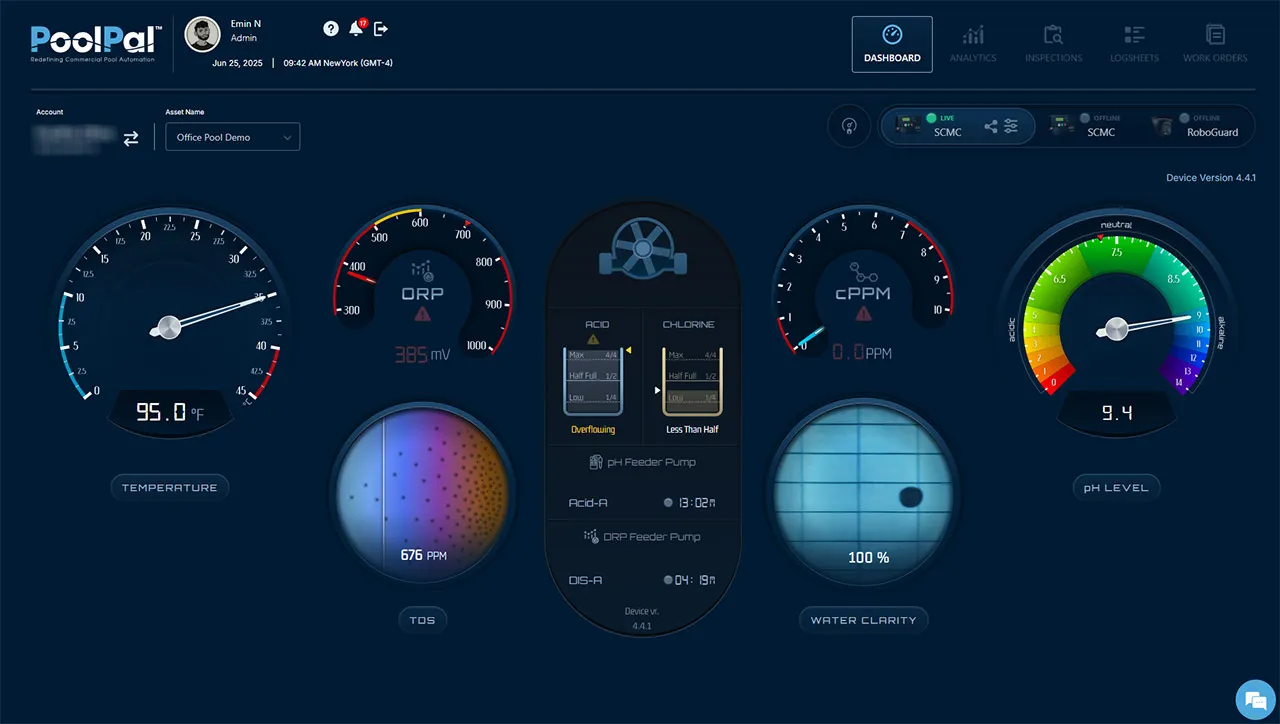
Task: Click the Temperature label button
Action: [x=170, y=488]
